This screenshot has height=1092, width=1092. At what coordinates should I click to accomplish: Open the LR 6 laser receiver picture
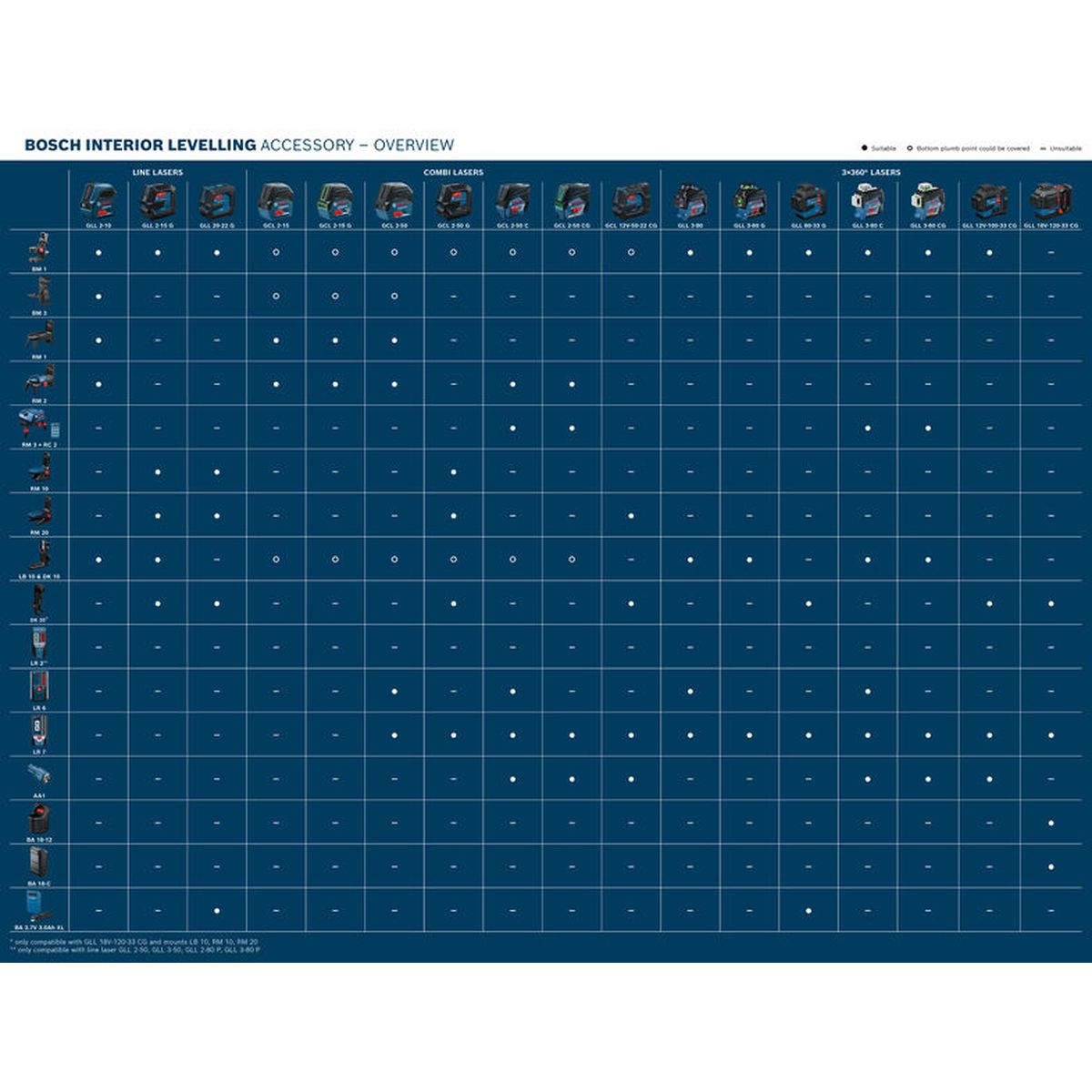pyautogui.click(x=39, y=687)
